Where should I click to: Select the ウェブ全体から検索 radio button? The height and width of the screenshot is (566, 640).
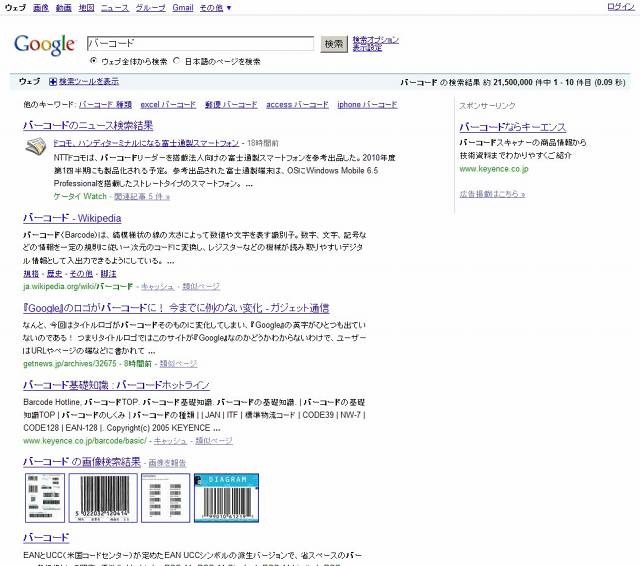pos(93,61)
